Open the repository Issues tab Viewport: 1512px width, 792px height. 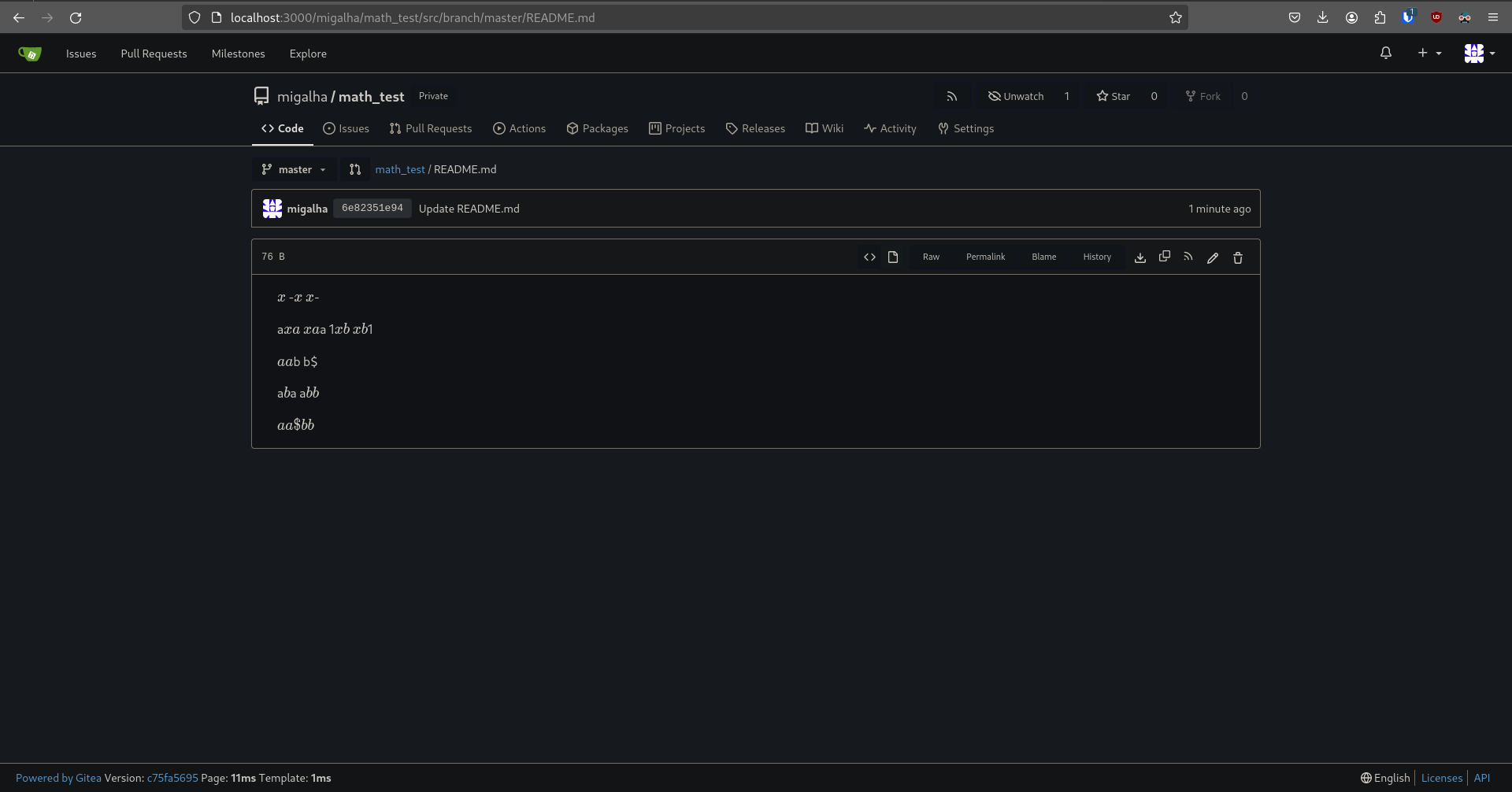[x=346, y=128]
